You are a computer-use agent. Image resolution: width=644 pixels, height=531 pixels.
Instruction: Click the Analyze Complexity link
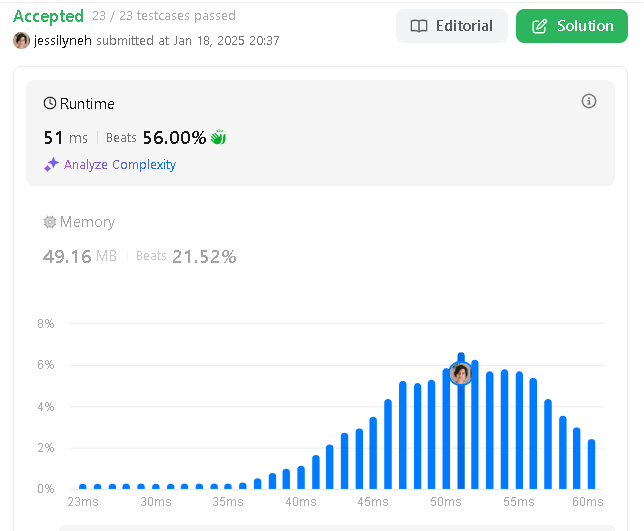[120, 165]
